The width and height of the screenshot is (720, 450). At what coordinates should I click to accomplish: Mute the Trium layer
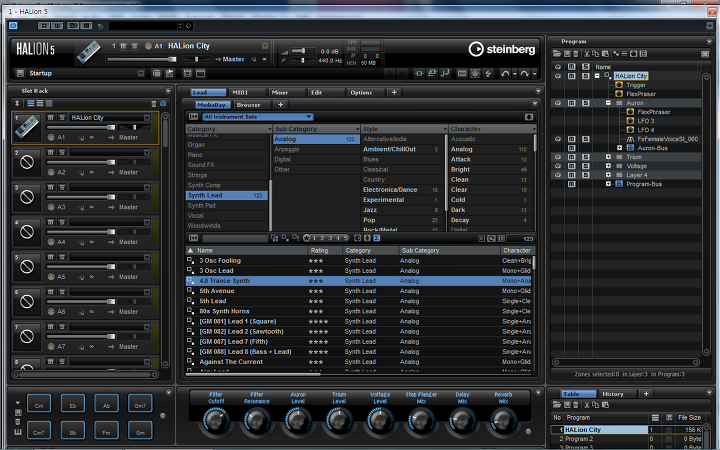pos(572,157)
